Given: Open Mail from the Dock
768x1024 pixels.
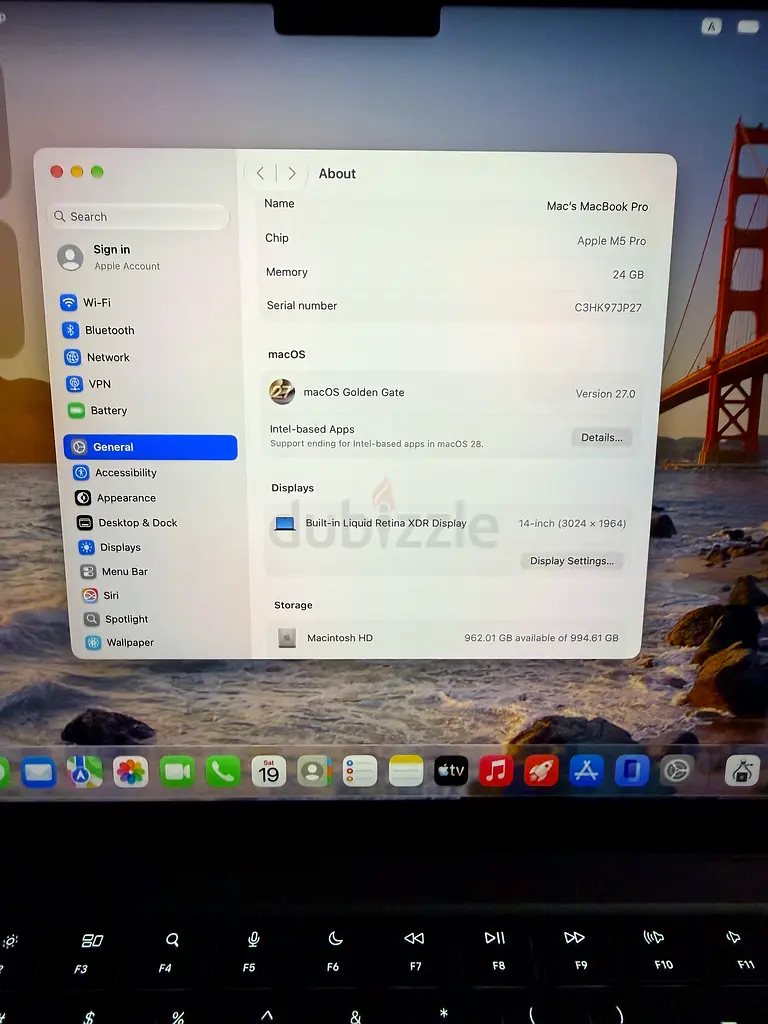Looking at the screenshot, I should tap(39, 773).
